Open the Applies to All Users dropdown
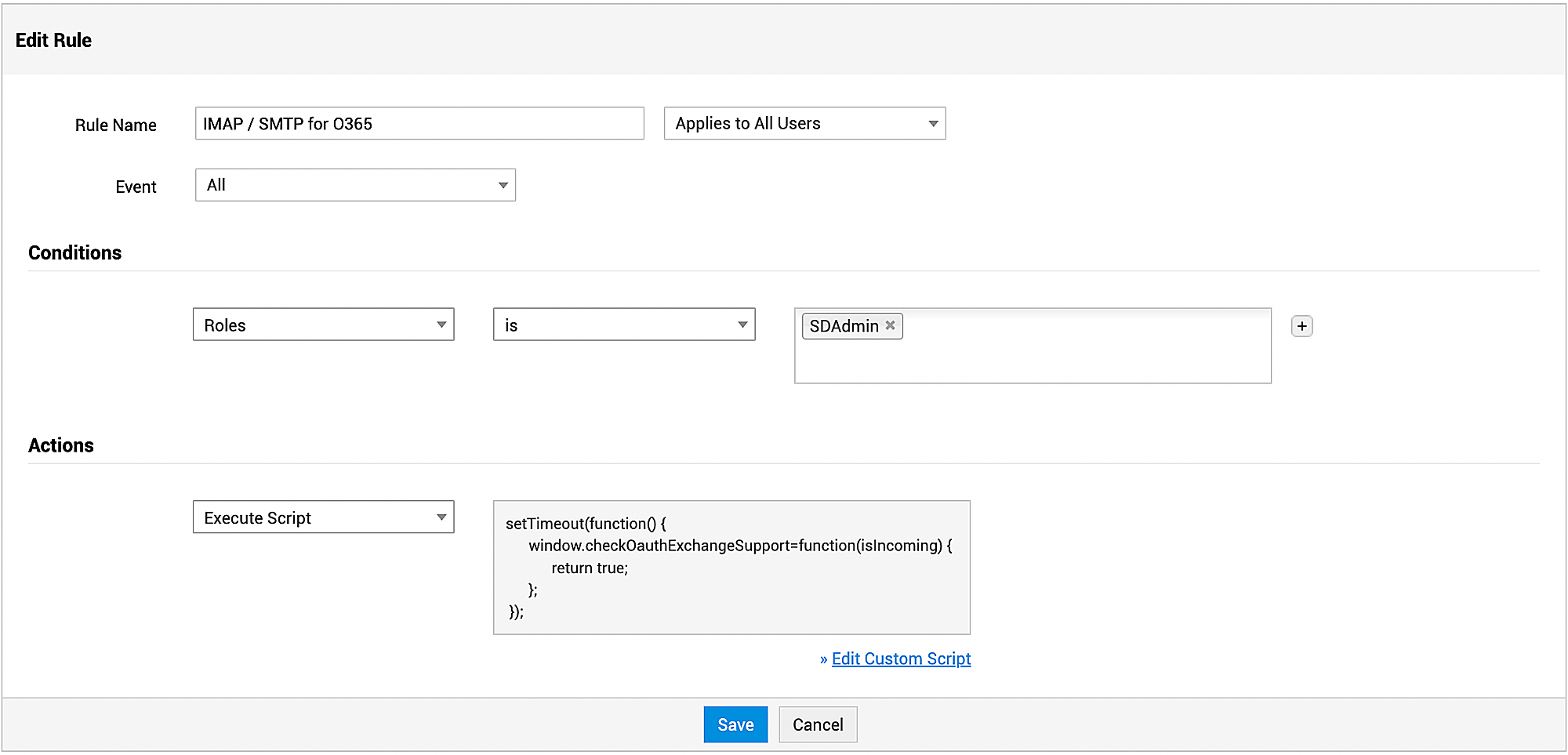Viewport: 1568px width, 755px height. pos(804,124)
